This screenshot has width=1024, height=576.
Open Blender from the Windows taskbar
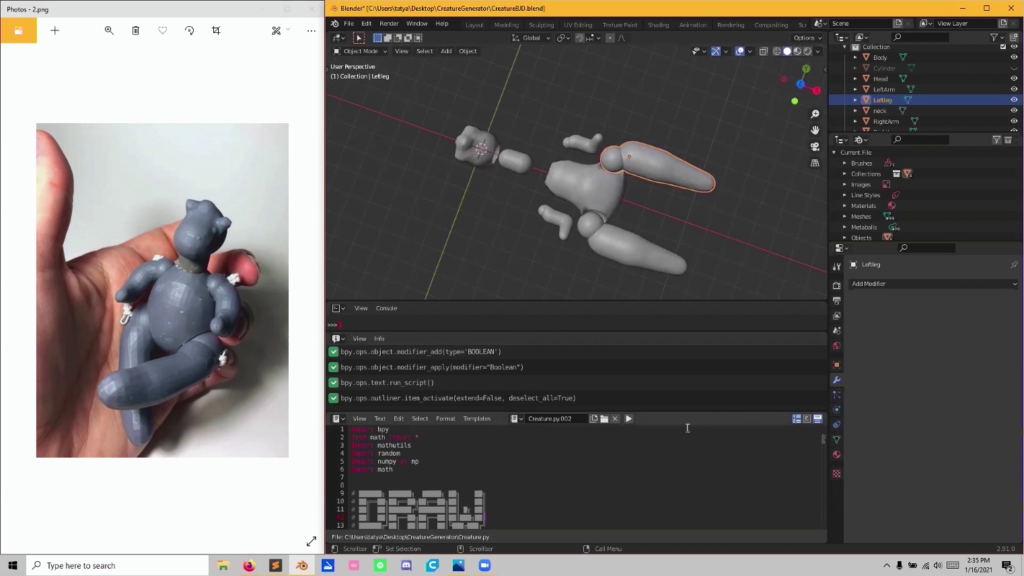coord(302,566)
